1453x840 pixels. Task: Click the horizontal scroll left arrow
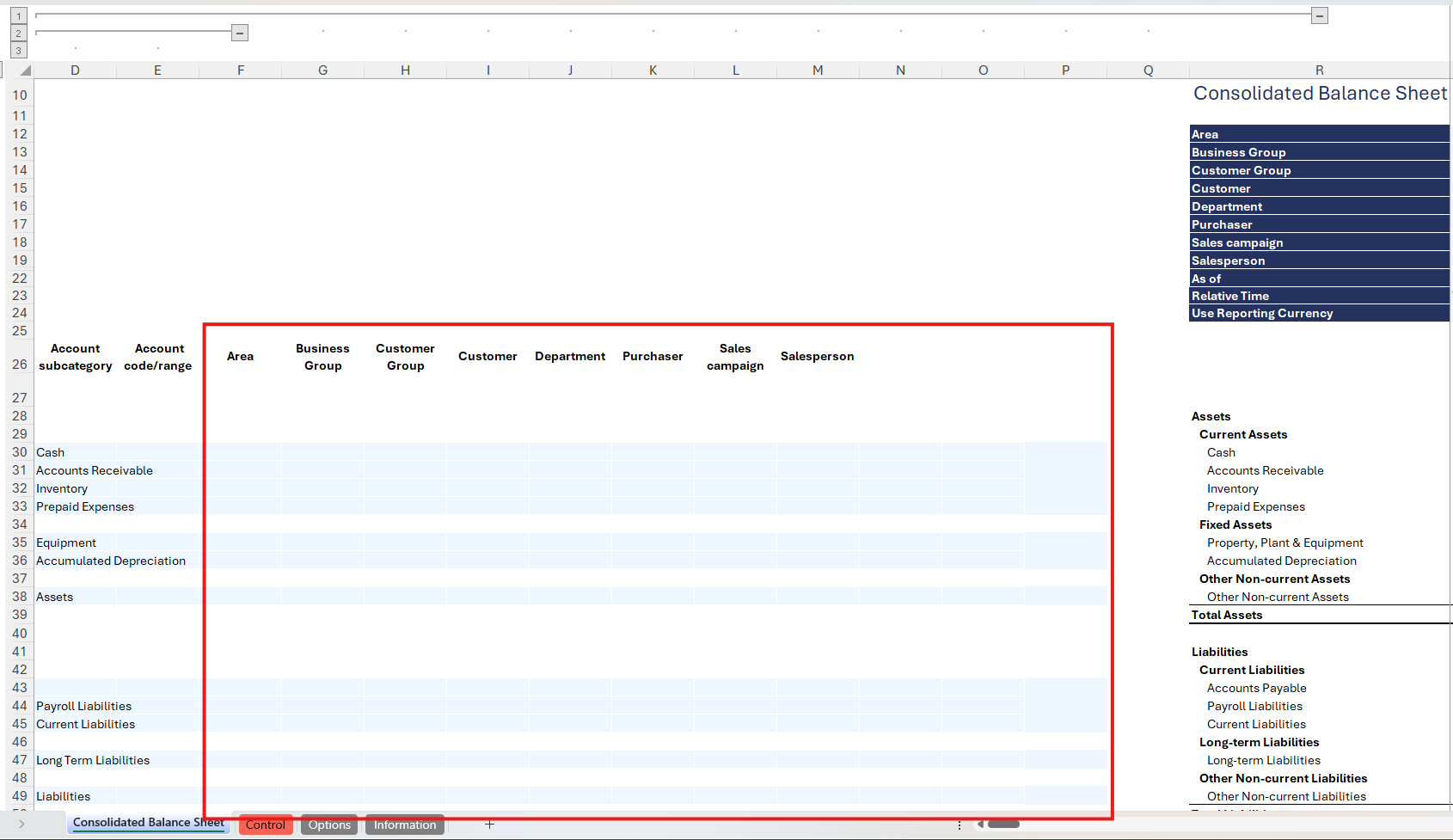[980, 825]
